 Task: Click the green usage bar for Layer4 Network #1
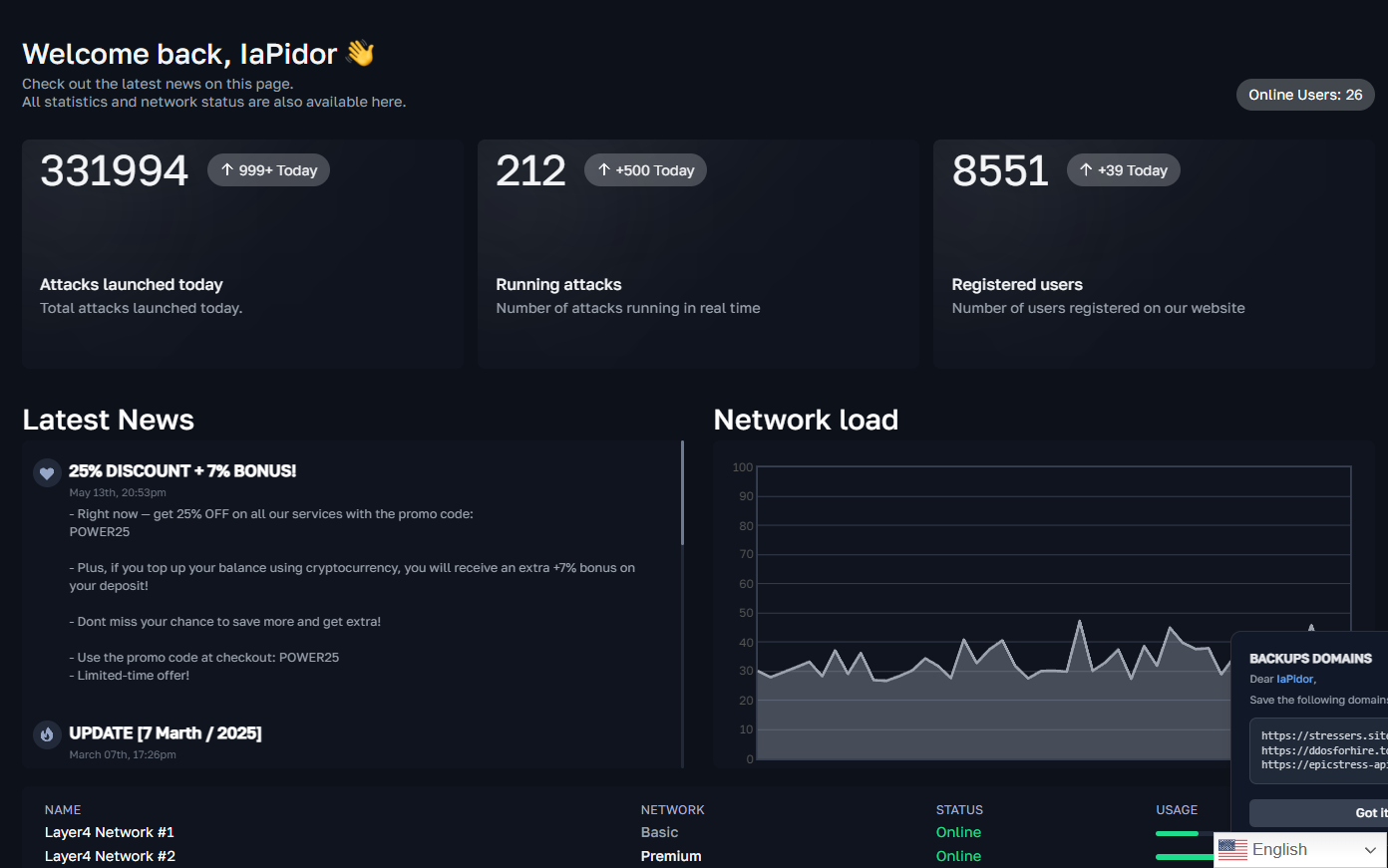(1178, 832)
